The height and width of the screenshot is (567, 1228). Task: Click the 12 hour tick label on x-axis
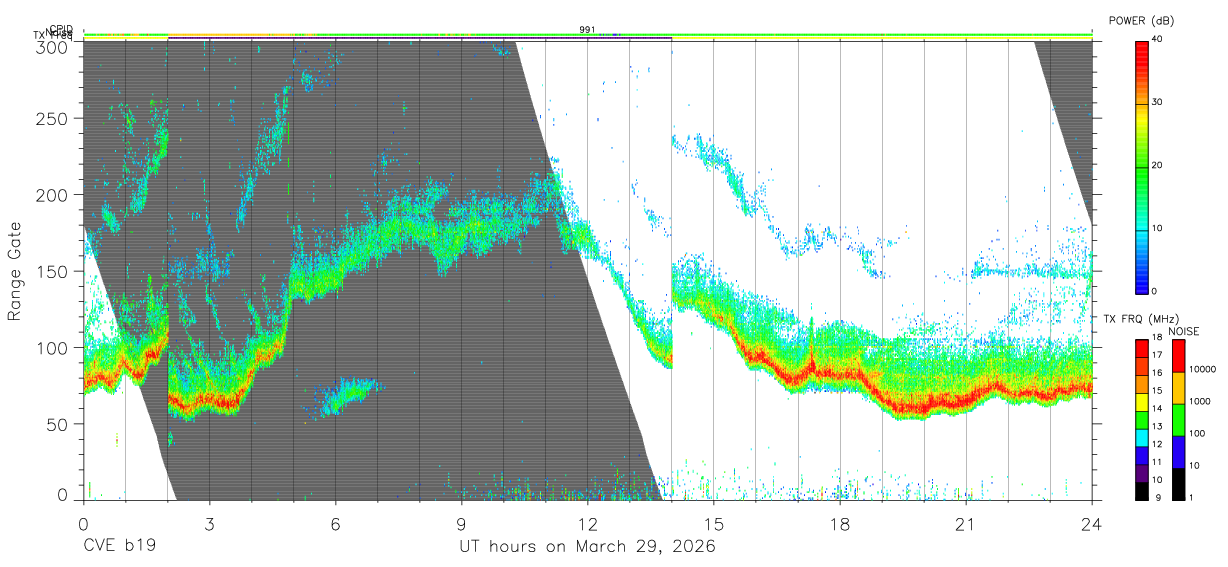coord(587,523)
